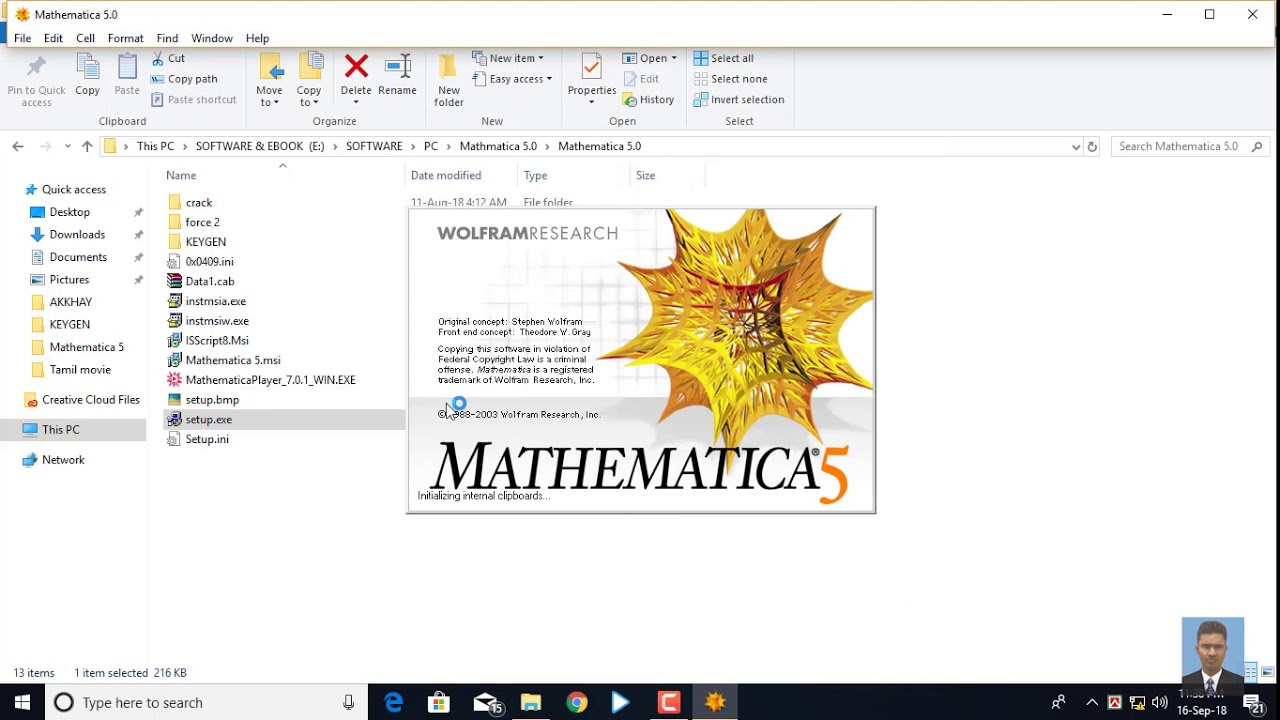This screenshot has height=720, width=1280.
Task: Click History in the ribbon
Action: pos(648,99)
